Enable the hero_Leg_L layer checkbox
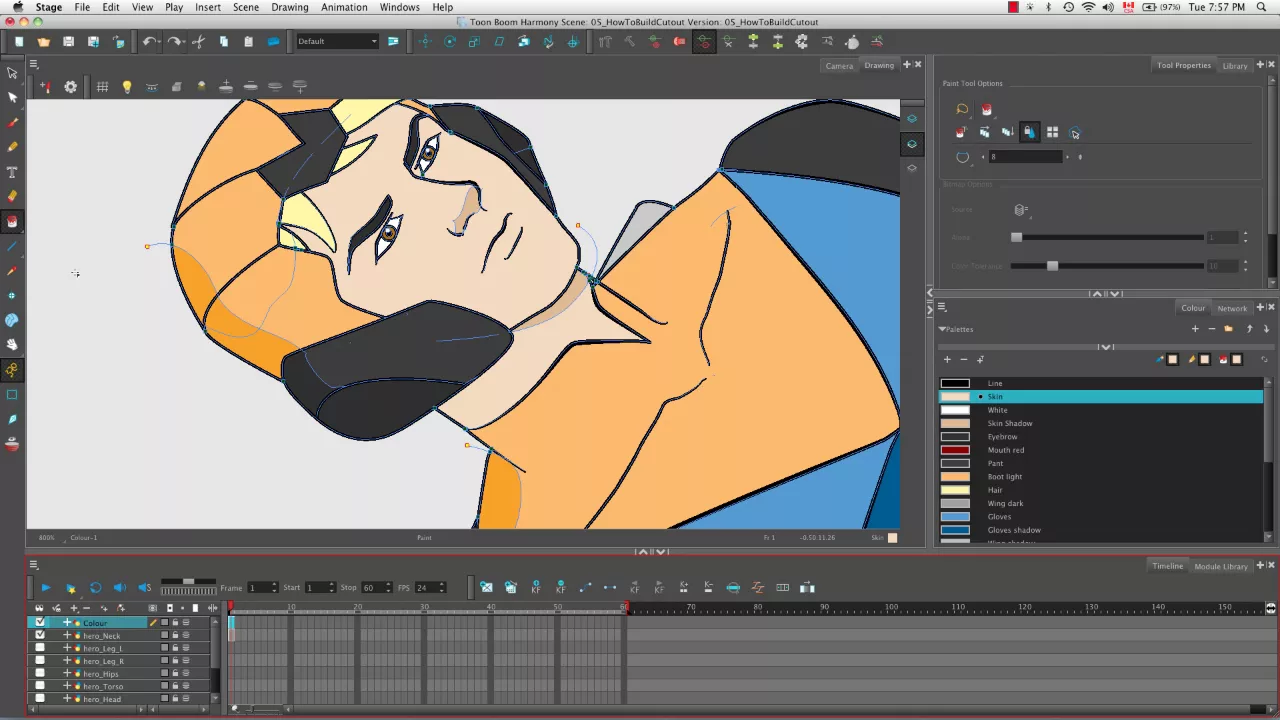Image resolution: width=1280 pixels, height=720 pixels. pyautogui.click(x=40, y=648)
